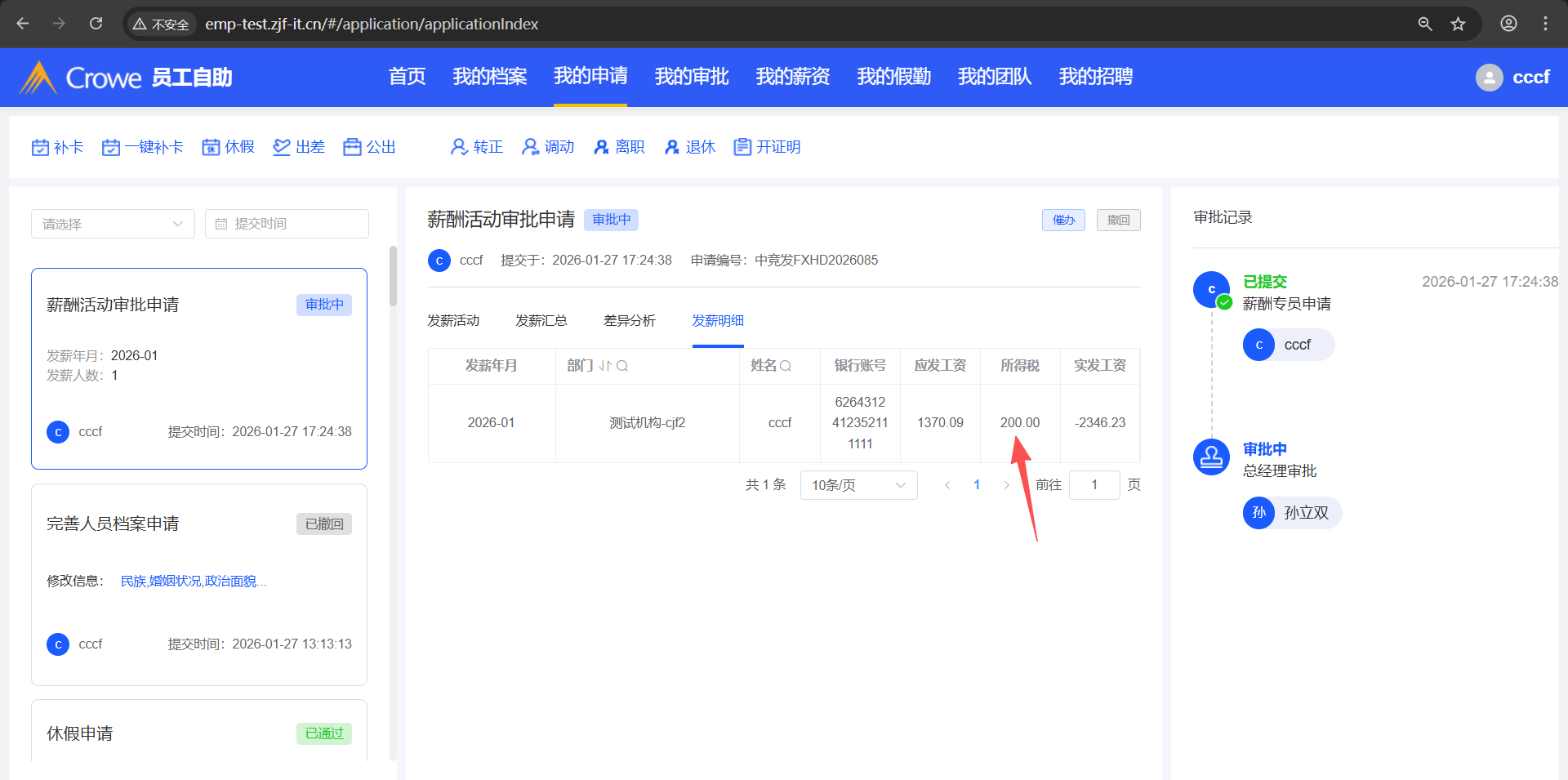Viewport: 1568px width, 780px height.
Task: Open the 休假 leave request icon
Action: (x=211, y=147)
